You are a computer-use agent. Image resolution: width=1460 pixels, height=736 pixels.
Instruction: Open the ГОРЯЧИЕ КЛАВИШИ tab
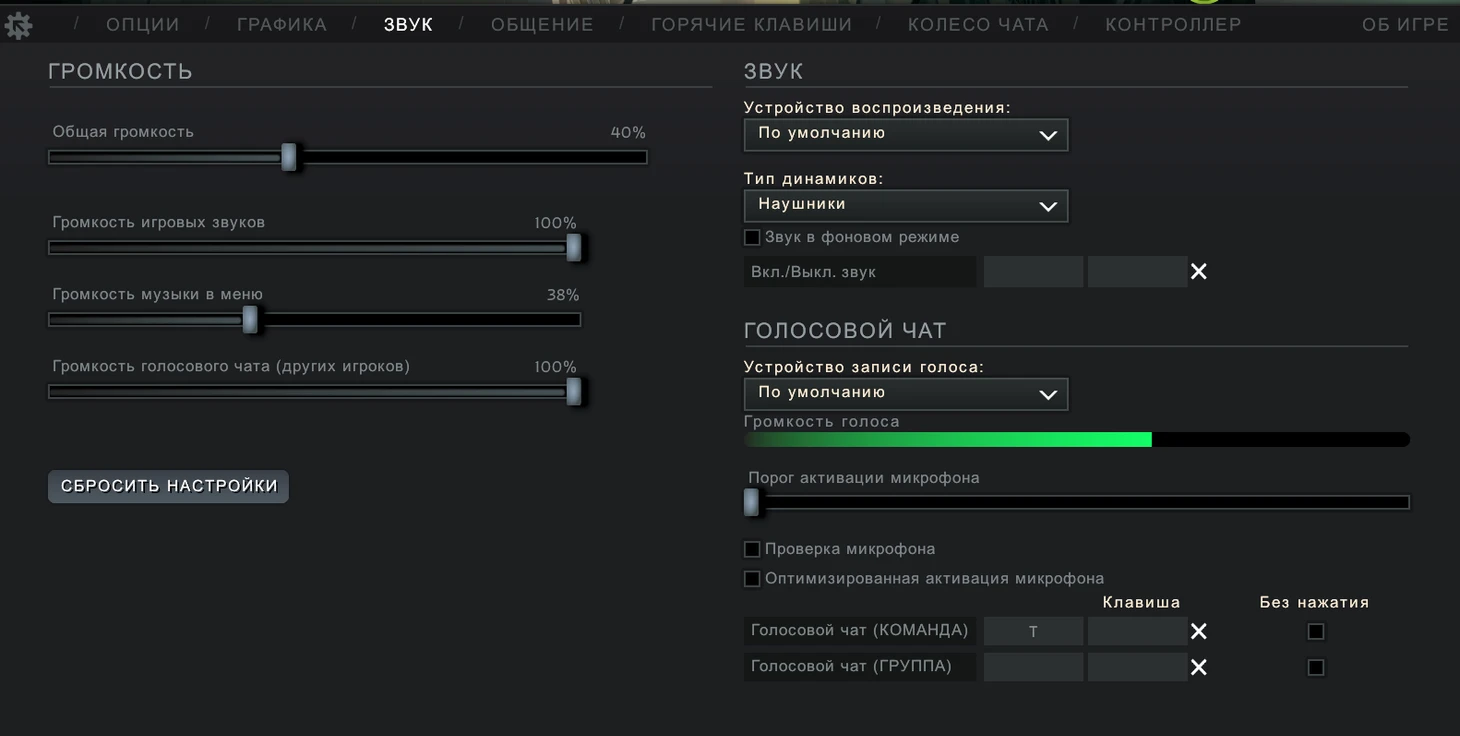click(x=751, y=25)
